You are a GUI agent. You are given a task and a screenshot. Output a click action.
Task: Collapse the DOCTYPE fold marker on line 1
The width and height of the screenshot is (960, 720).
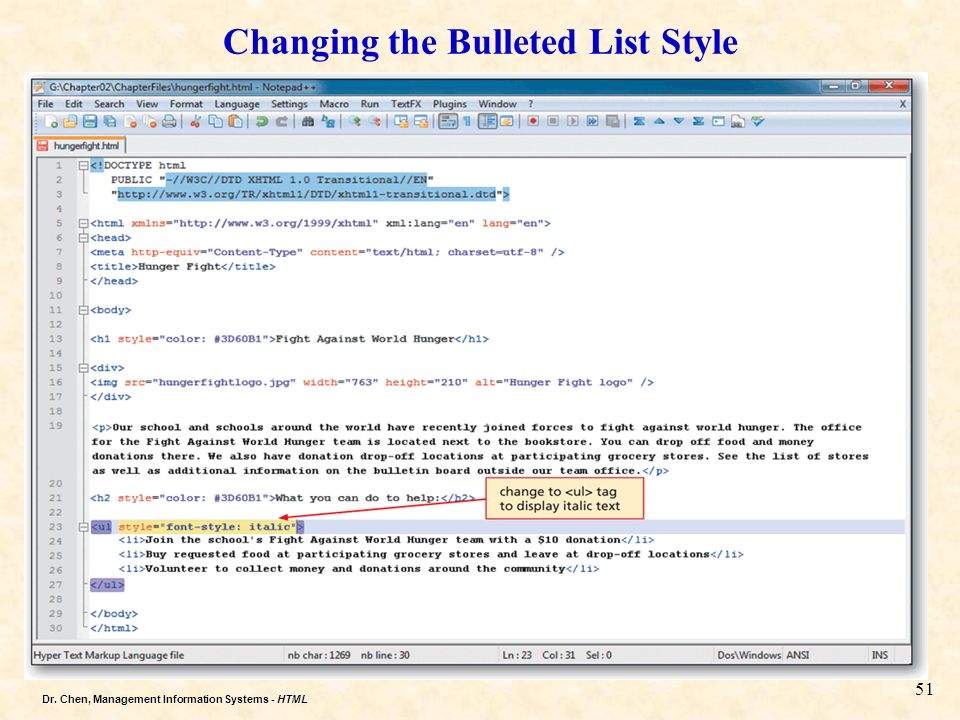pos(83,165)
